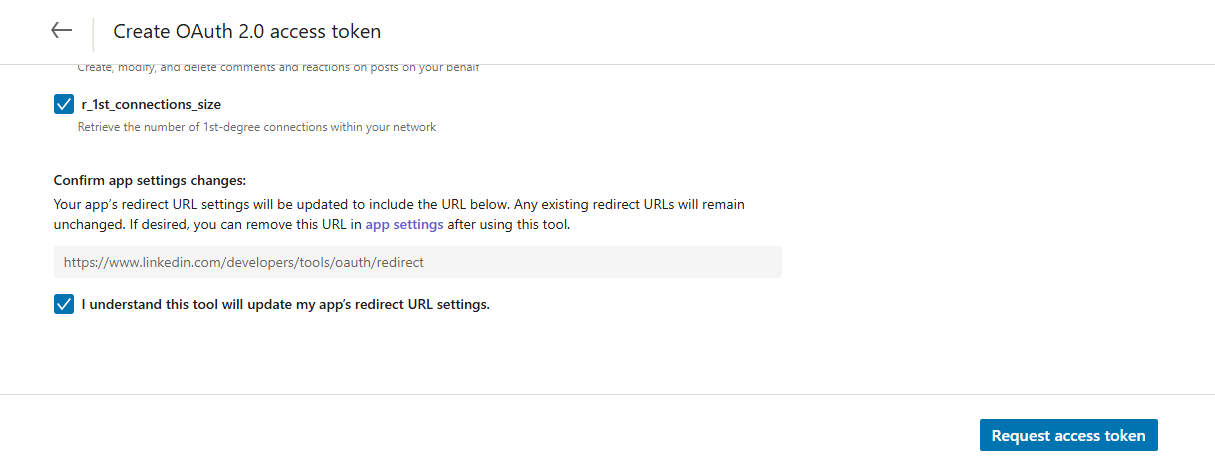
Task: Click the 'Confirm app settings changes' heading
Action: [x=150, y=181]
